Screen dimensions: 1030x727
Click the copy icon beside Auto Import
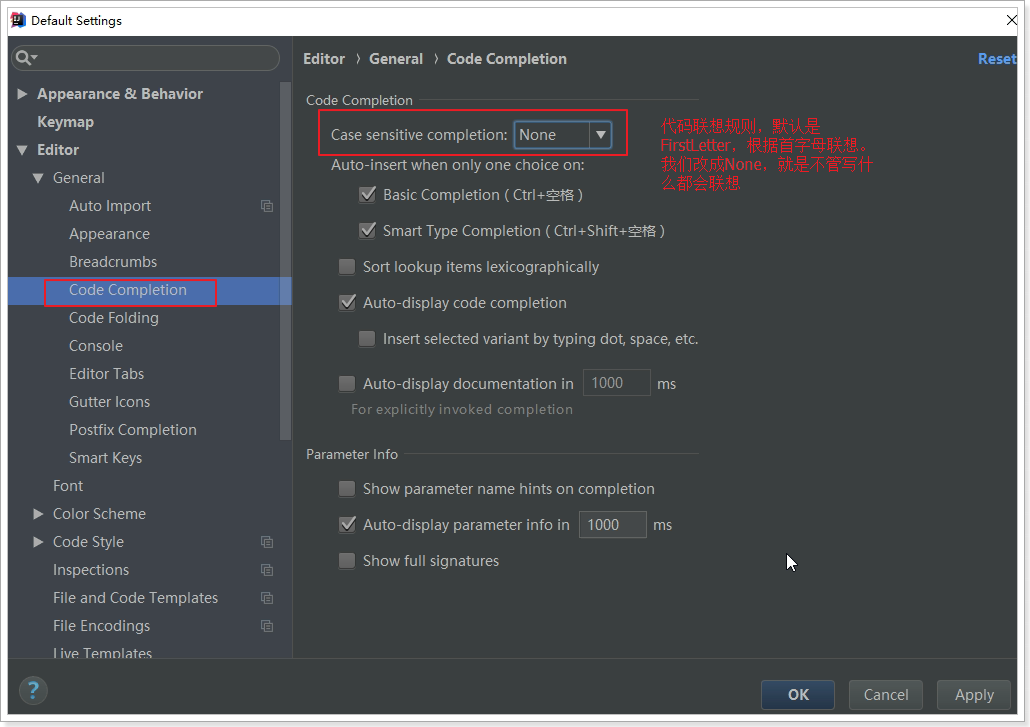pos(267,206)
